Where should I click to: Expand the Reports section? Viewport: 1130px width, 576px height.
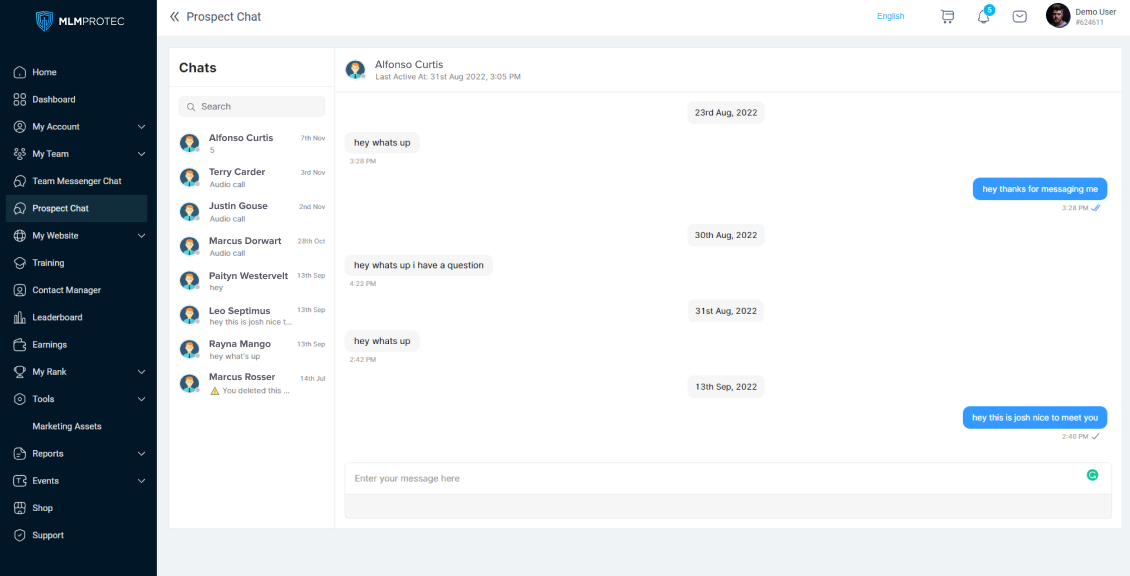80,454
